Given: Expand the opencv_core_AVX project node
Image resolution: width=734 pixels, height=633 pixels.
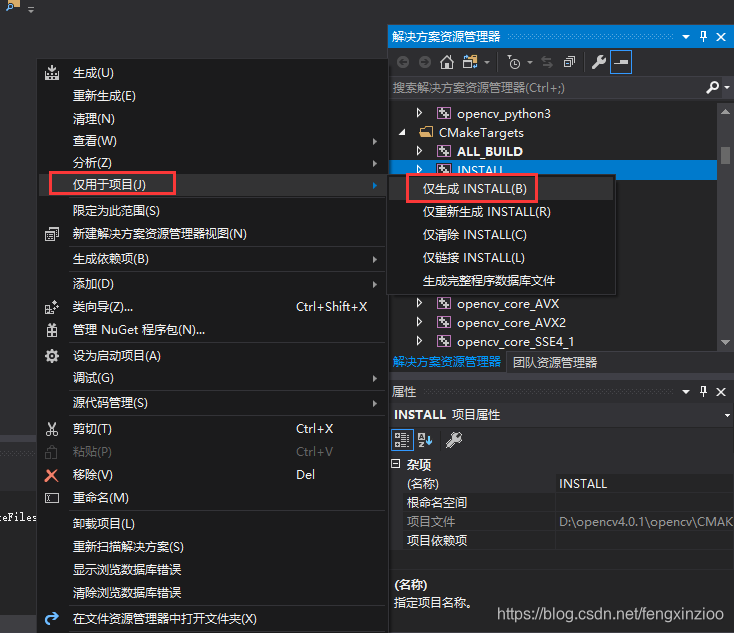Looking at the screenshot, I should click(419, 303).
